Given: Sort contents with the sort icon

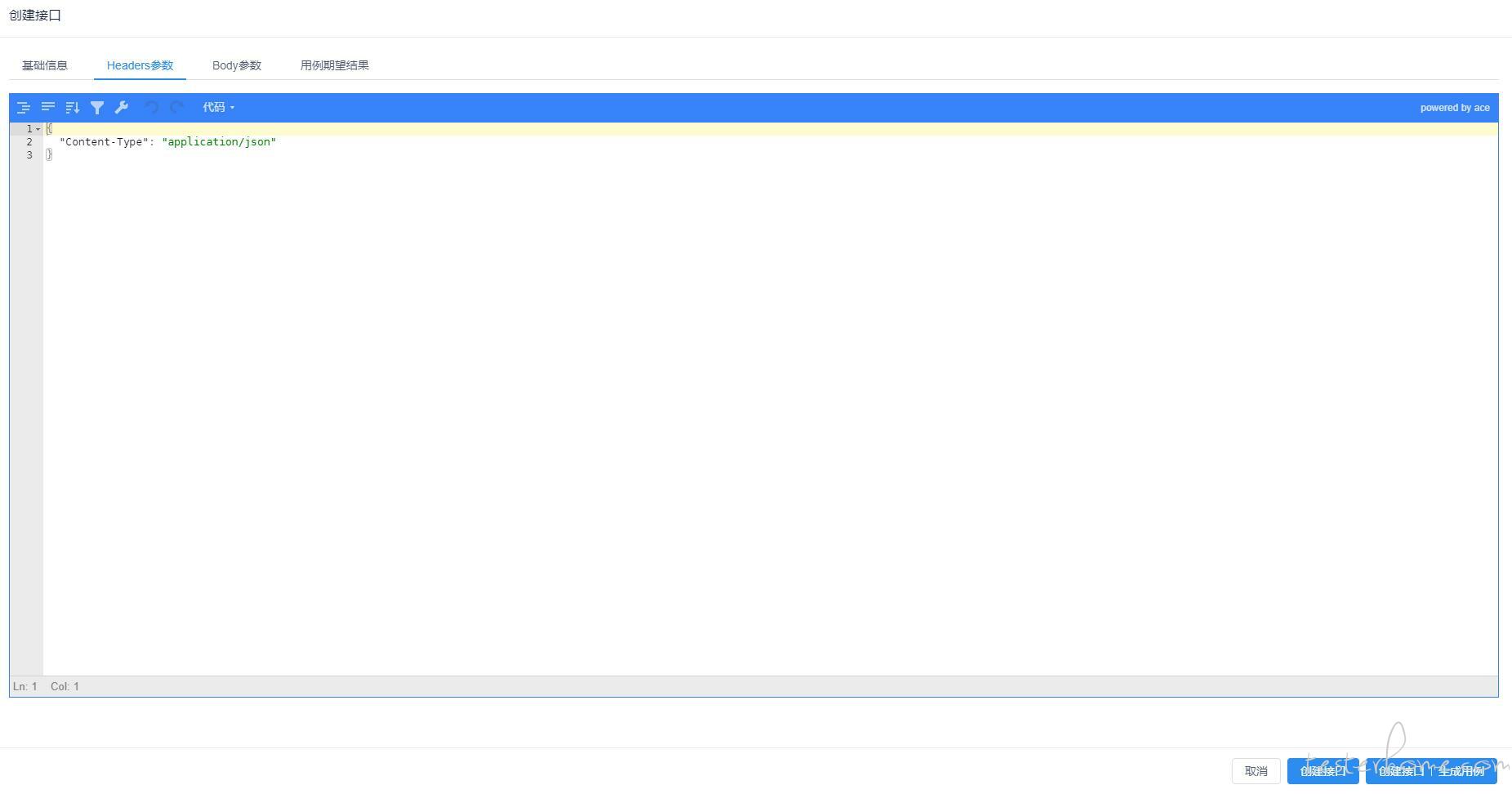Looking at the screenshot, I should [73, 107].
